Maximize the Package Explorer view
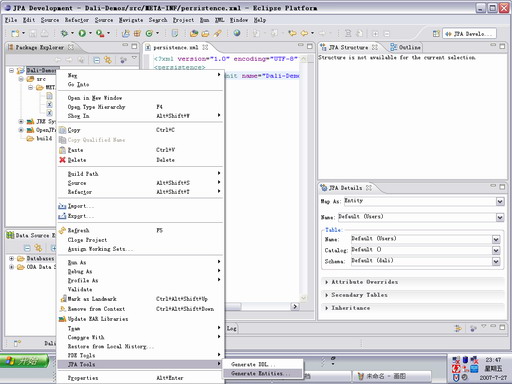The image size is (512, 384). tap(134, 46)
